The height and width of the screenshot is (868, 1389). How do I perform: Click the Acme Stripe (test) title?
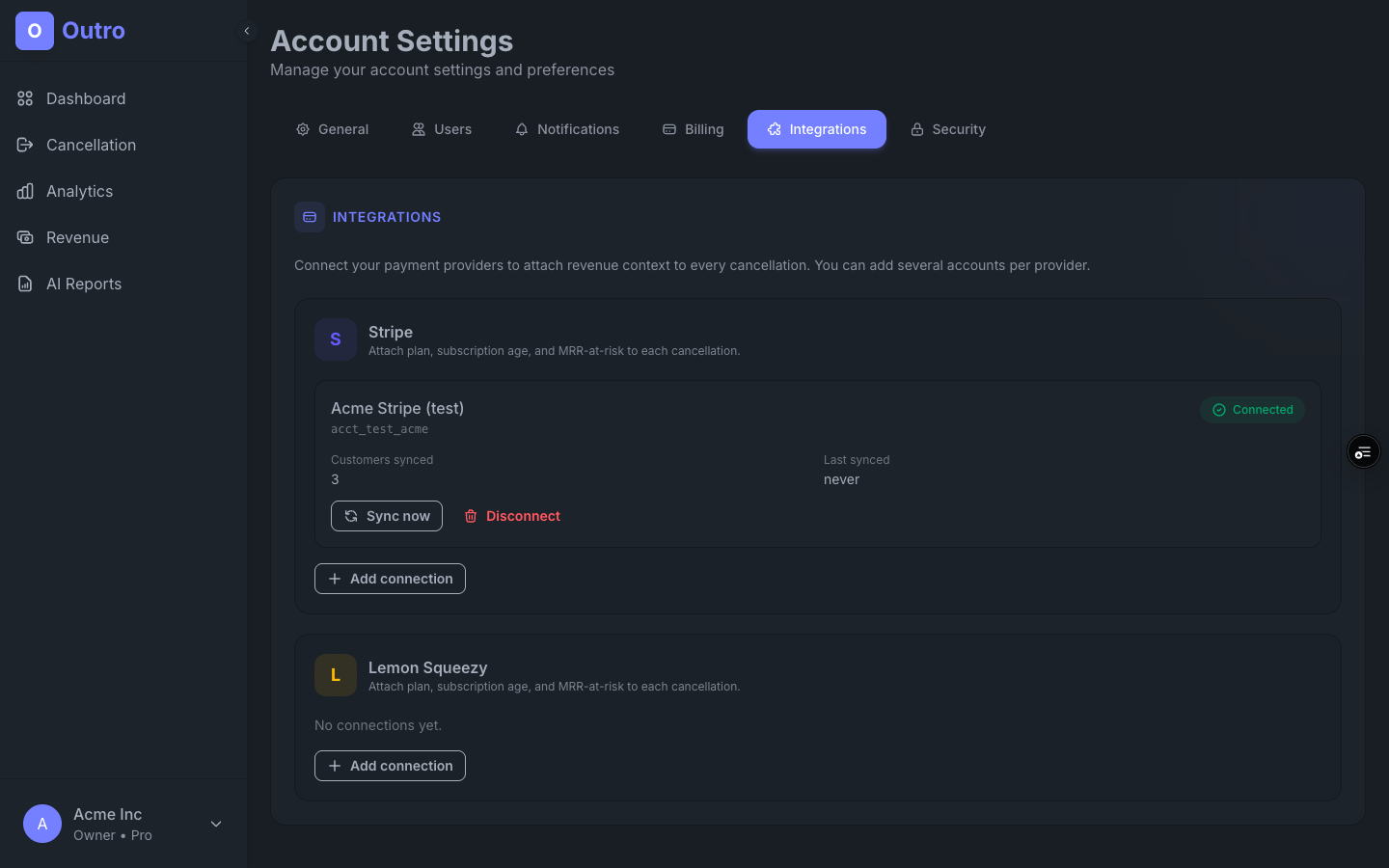click(x=397, y=408)
